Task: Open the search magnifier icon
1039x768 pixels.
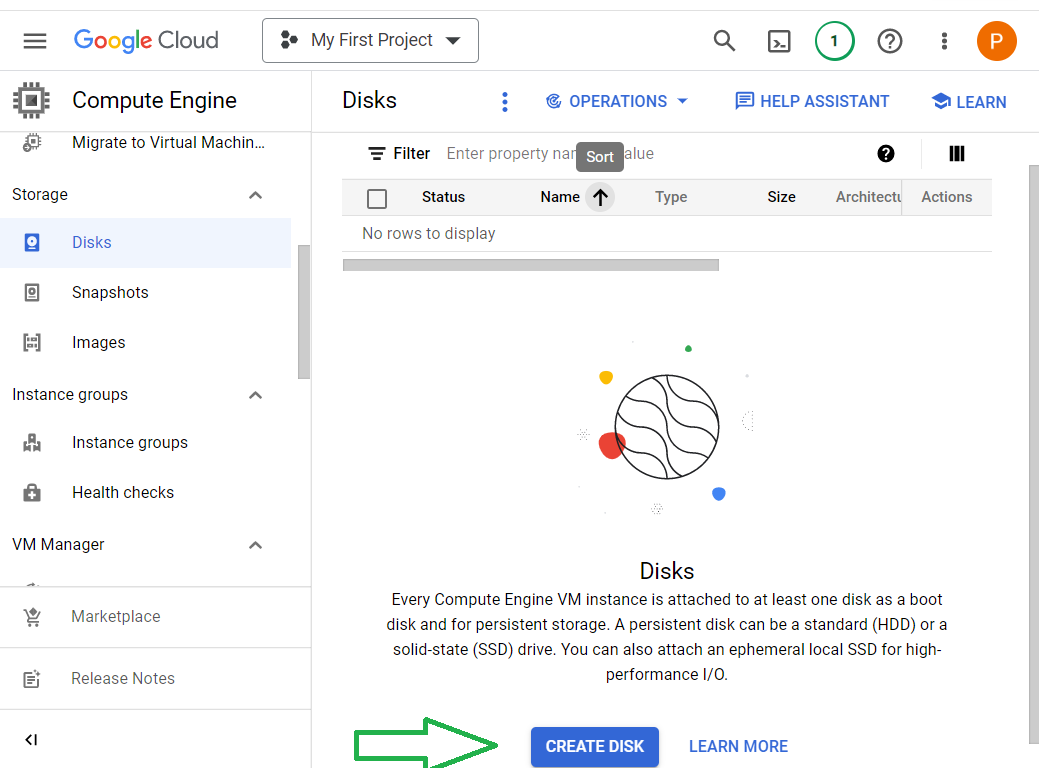Action: click(724, 41)
